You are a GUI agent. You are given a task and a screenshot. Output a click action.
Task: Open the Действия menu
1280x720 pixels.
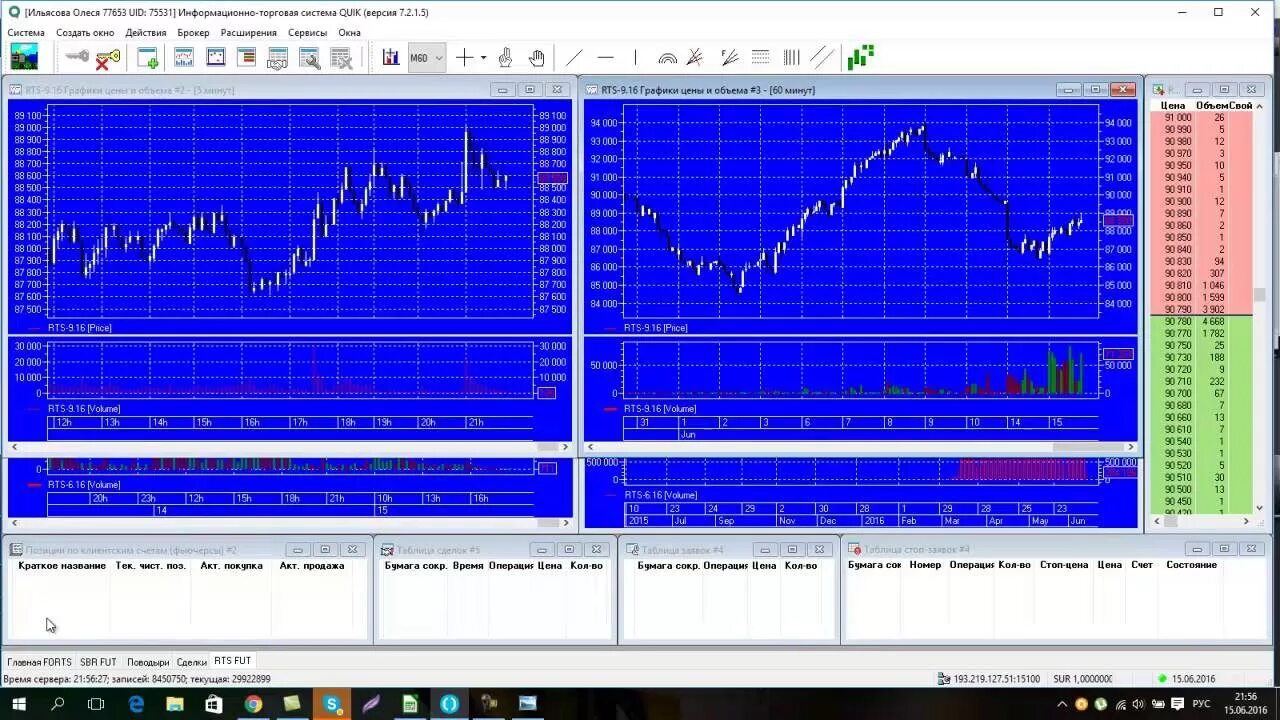(146, 32)
